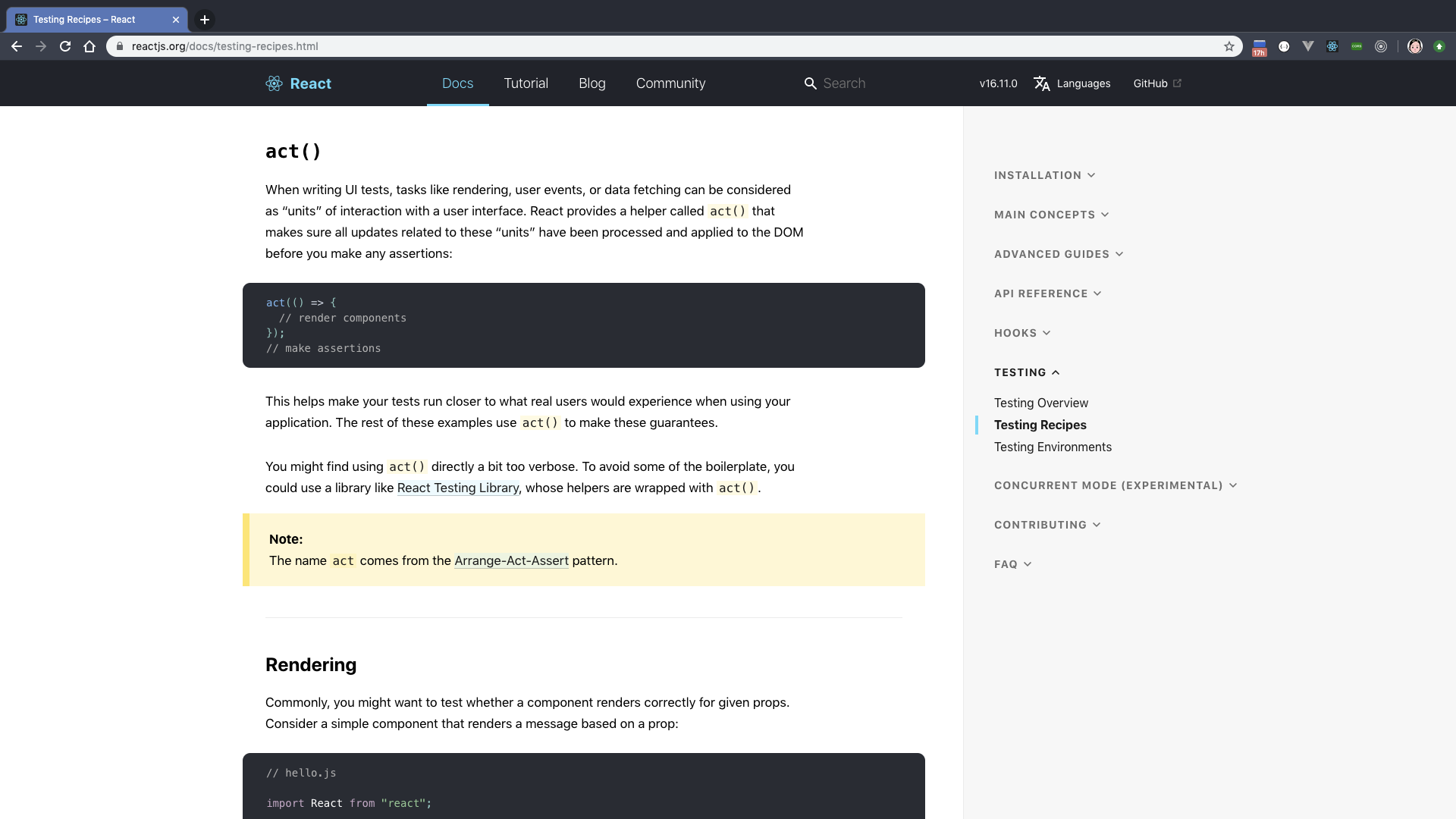Open the user profile avatar
The width and height of the screenshot is (1456, 819).
click(x=1414, y=46)
